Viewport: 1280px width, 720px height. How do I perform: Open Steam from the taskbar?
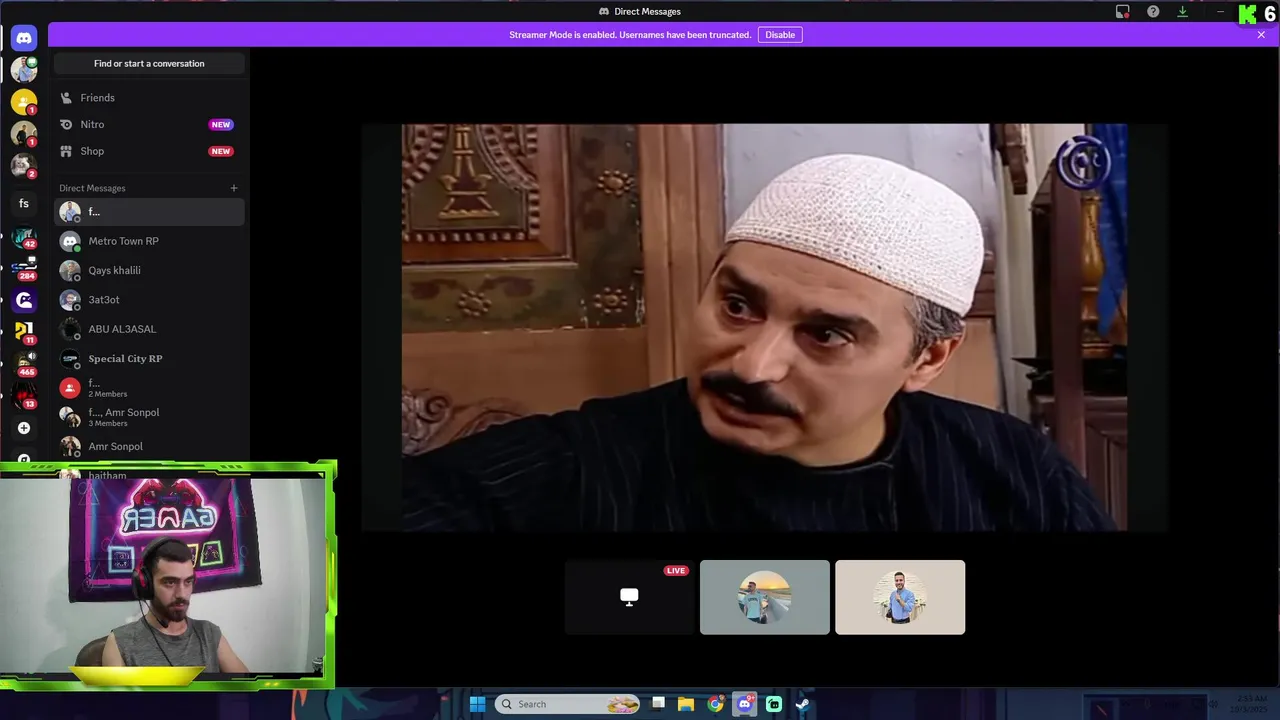click(802, 704)
